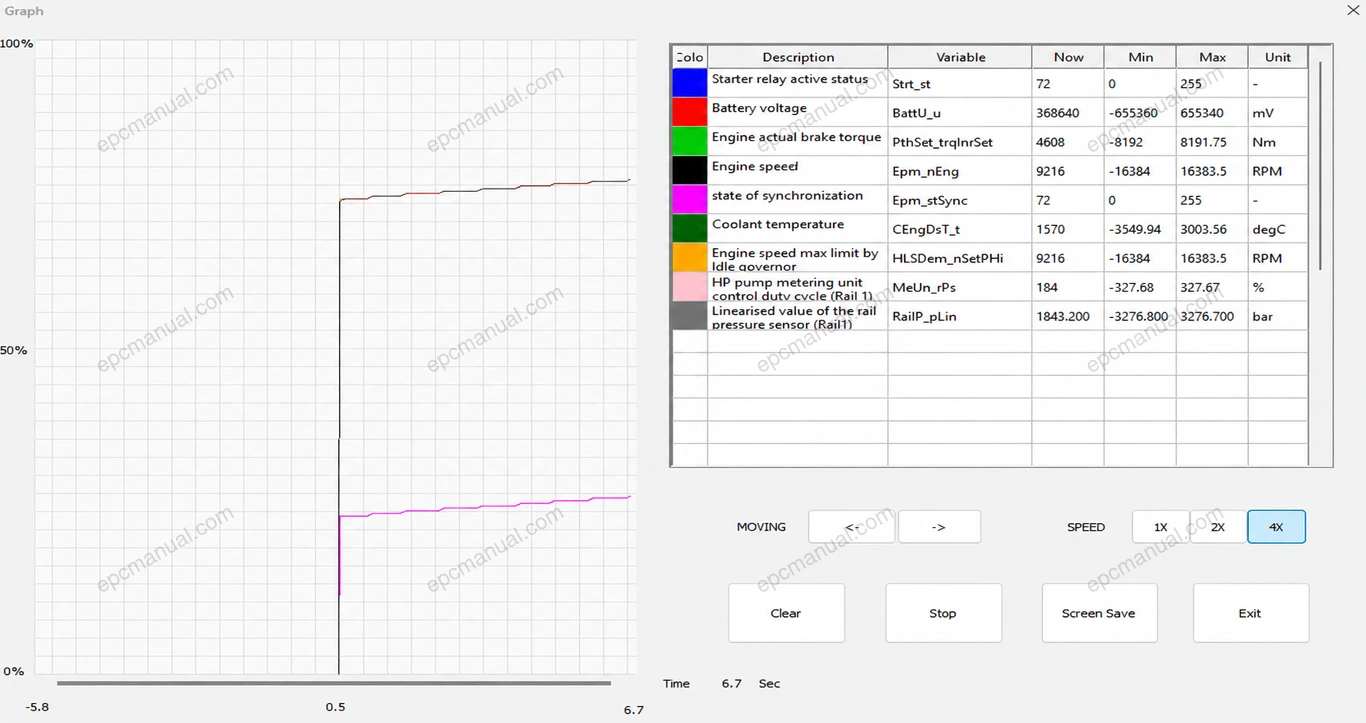Click the HLSDem_nSetPHi variable cell
1366x723 pixels.
(960, 257)
